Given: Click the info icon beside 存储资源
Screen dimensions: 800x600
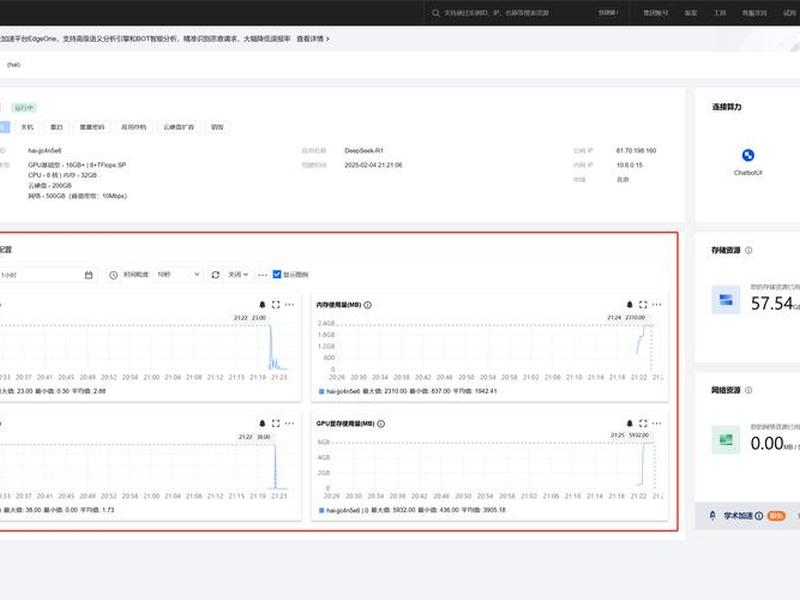Looking at the screenshot, I should [748, 250].
